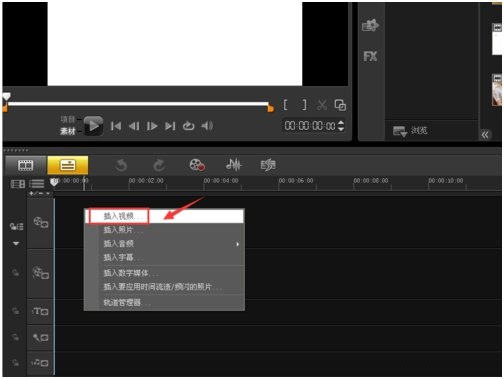Toggle ripple lock for voice track

coord(15,337)
